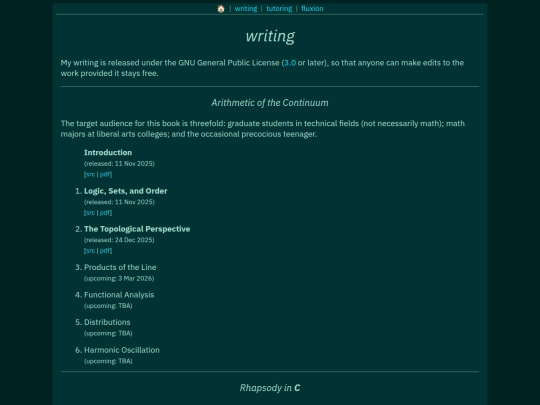Go to the home page via house icon
The height and width of the screenshot is (405, 540).
point(221,9)
